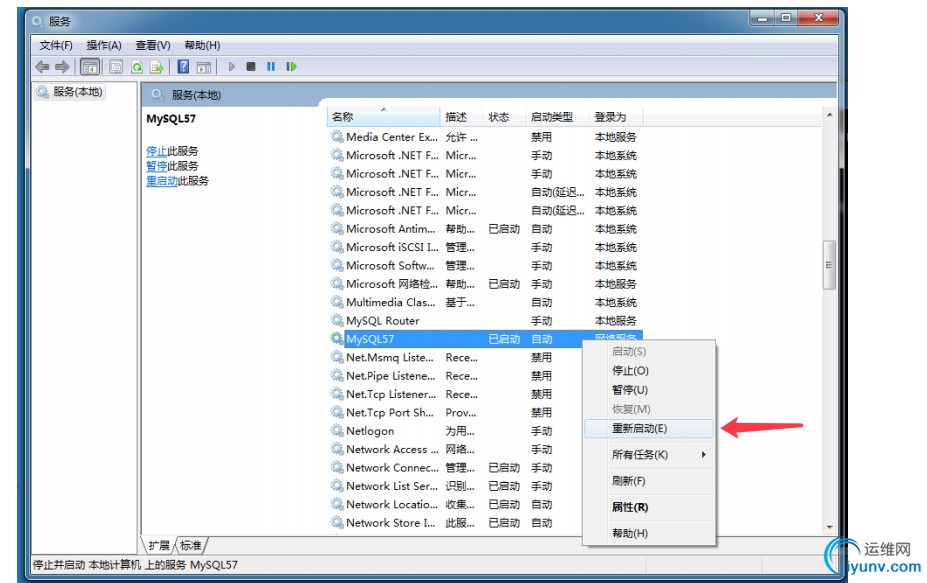Viewport: 927px width, 583px height.
Task: Choose 属性(R) in context menu
Action: (649, 507)
